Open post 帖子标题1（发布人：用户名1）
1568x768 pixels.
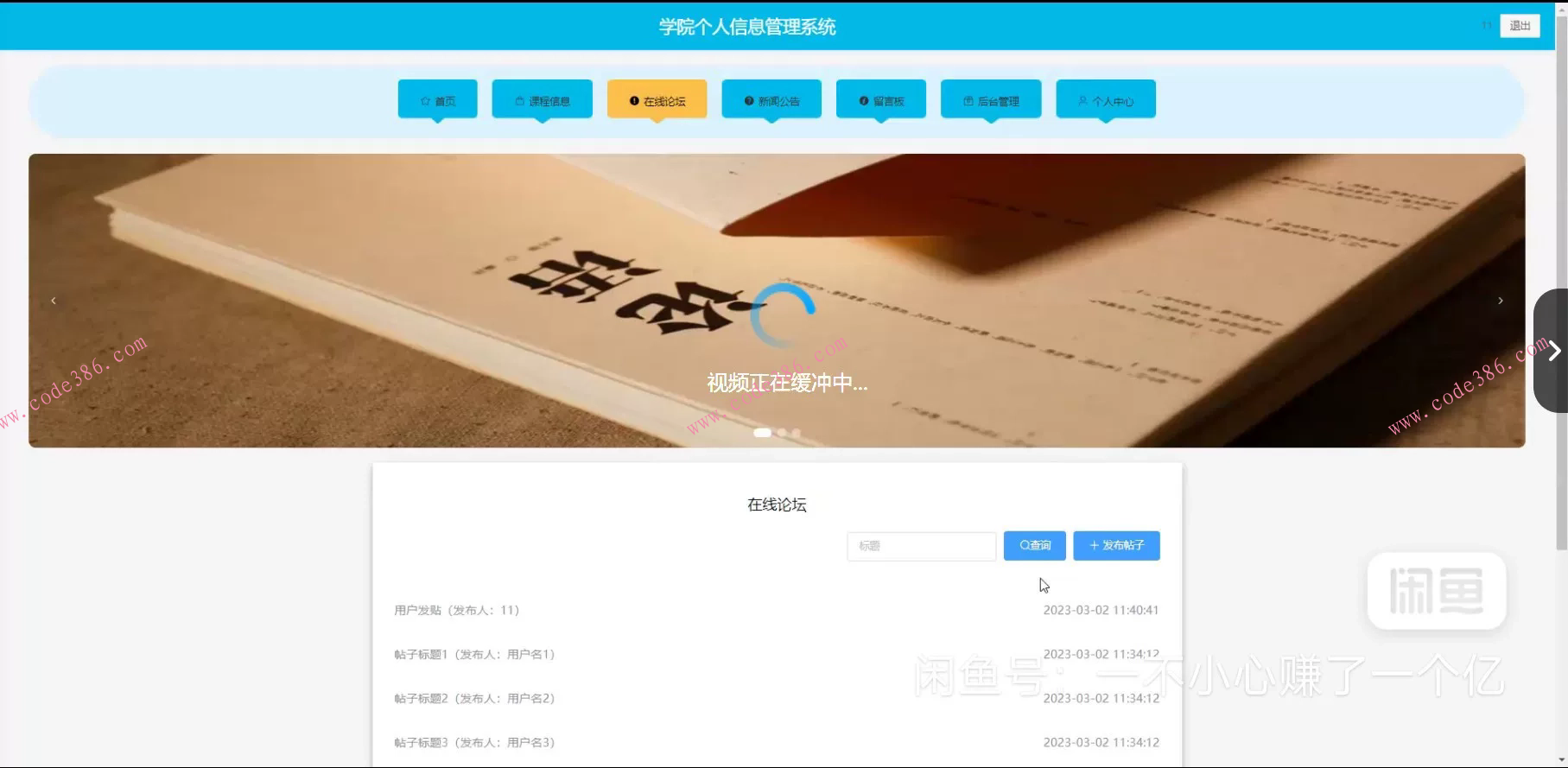pyautogui.click(x=474, y=654)
